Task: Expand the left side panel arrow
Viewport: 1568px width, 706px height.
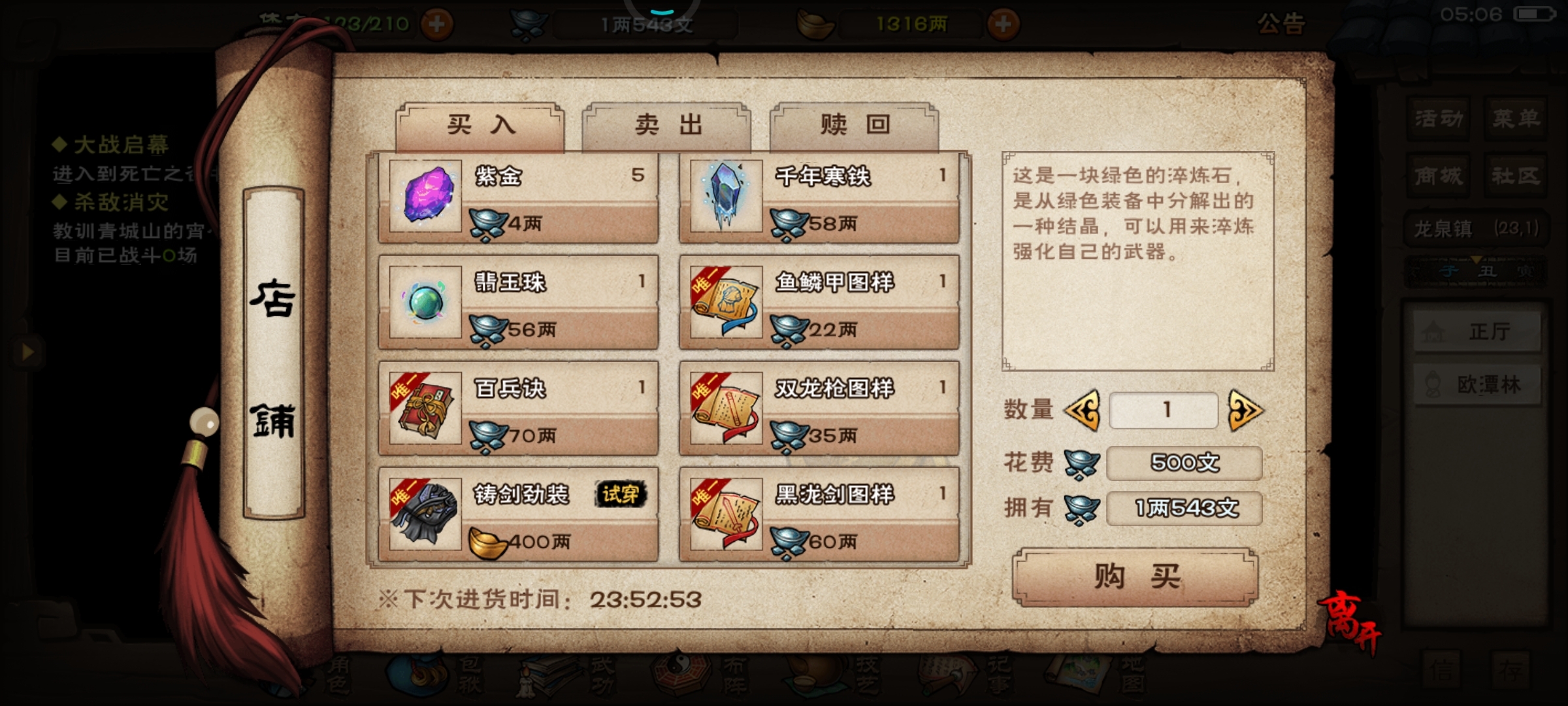Action: click(27, 352)
